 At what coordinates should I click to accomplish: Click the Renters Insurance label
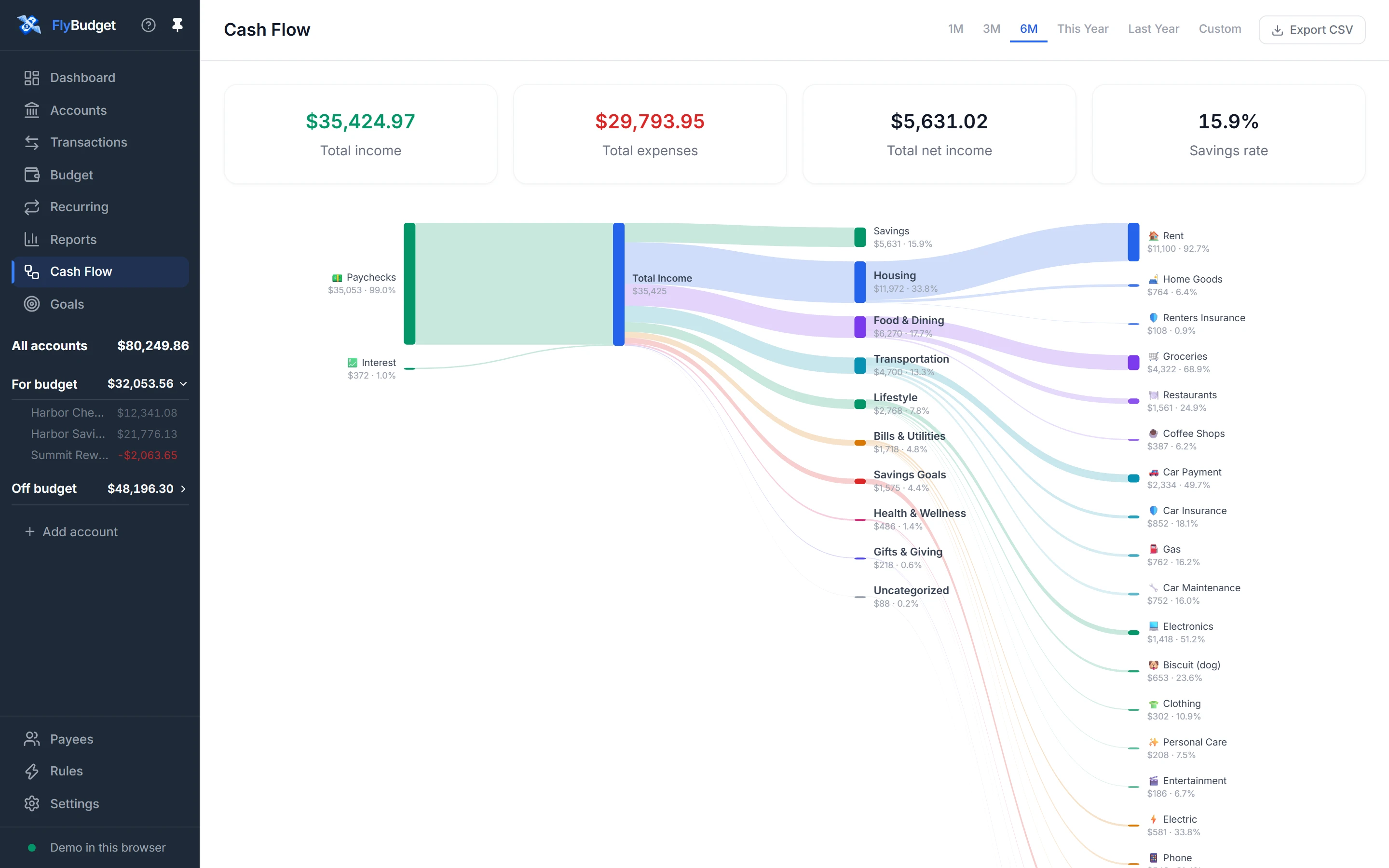(1204, 318)
